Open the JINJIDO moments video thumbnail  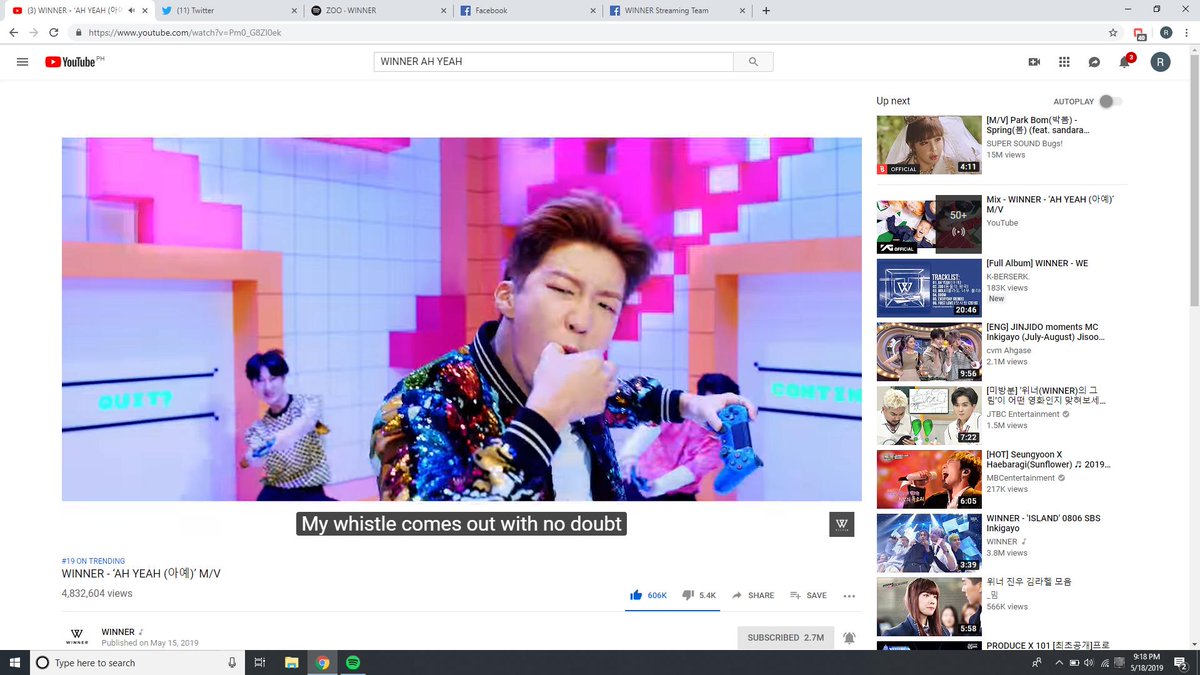(x=929, y=351)
